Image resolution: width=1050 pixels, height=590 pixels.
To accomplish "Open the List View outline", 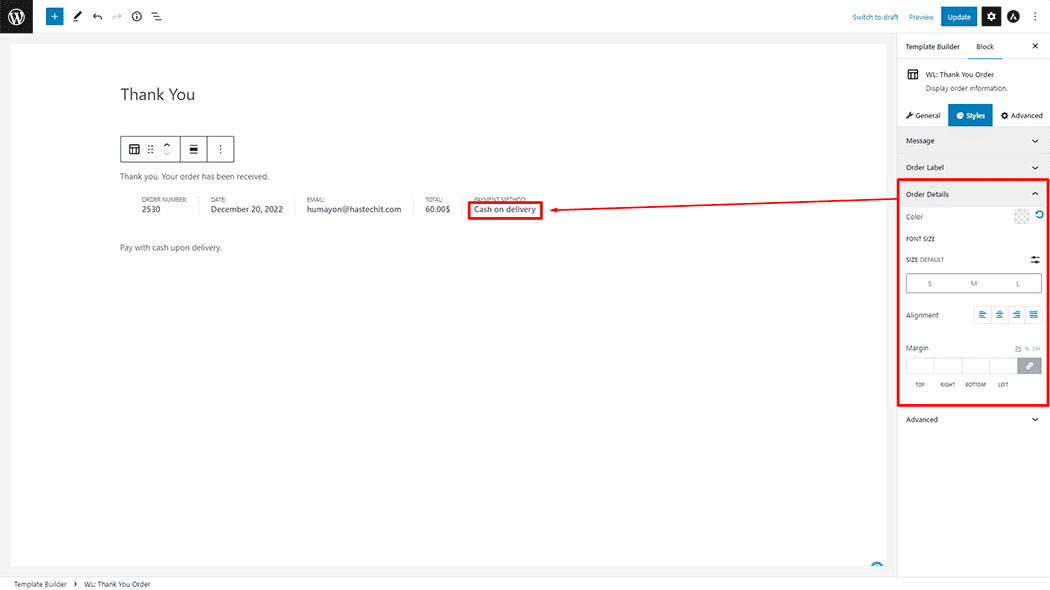I will pos(157,17).
